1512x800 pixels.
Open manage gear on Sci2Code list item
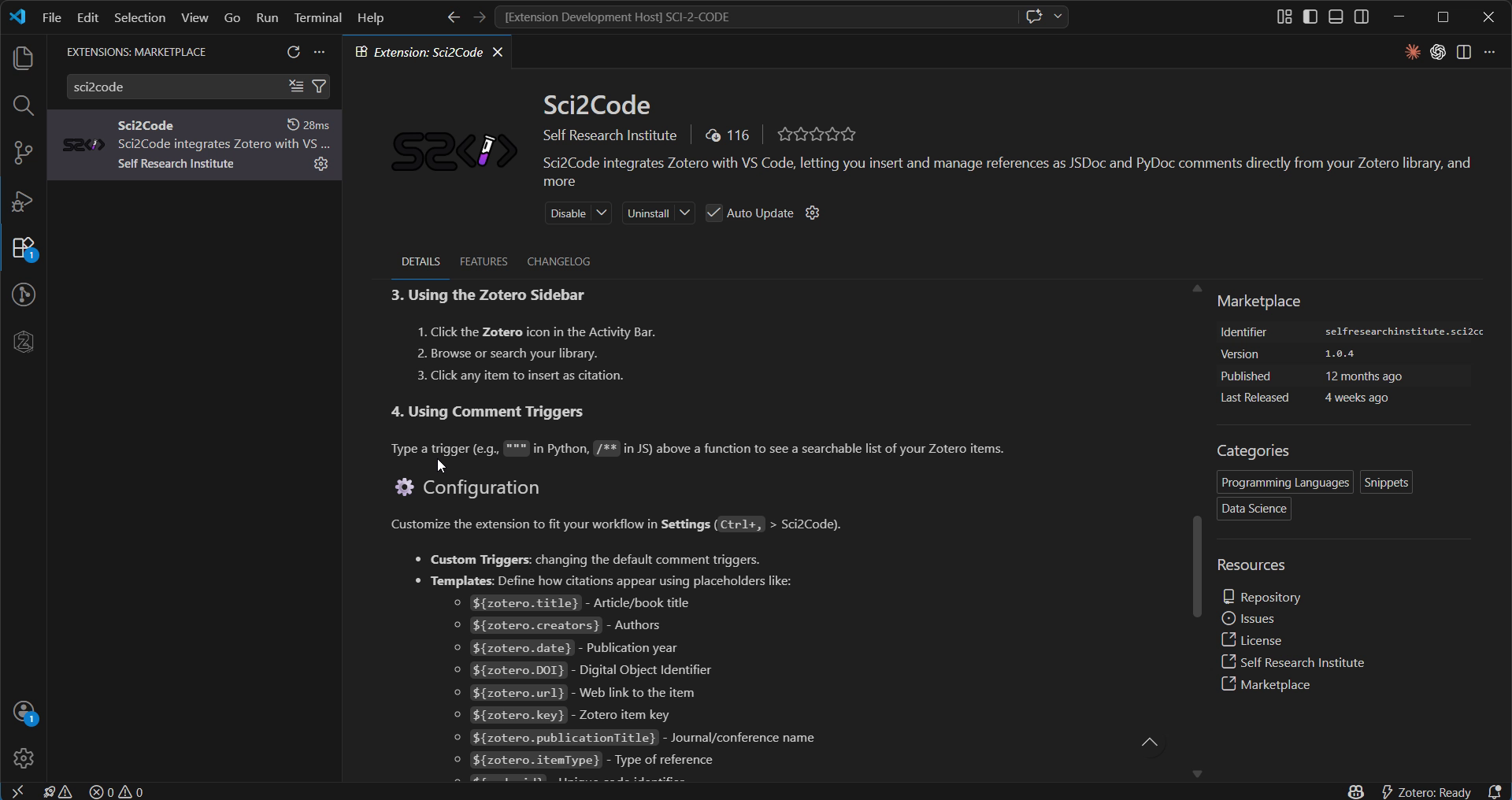click(321, 164)
